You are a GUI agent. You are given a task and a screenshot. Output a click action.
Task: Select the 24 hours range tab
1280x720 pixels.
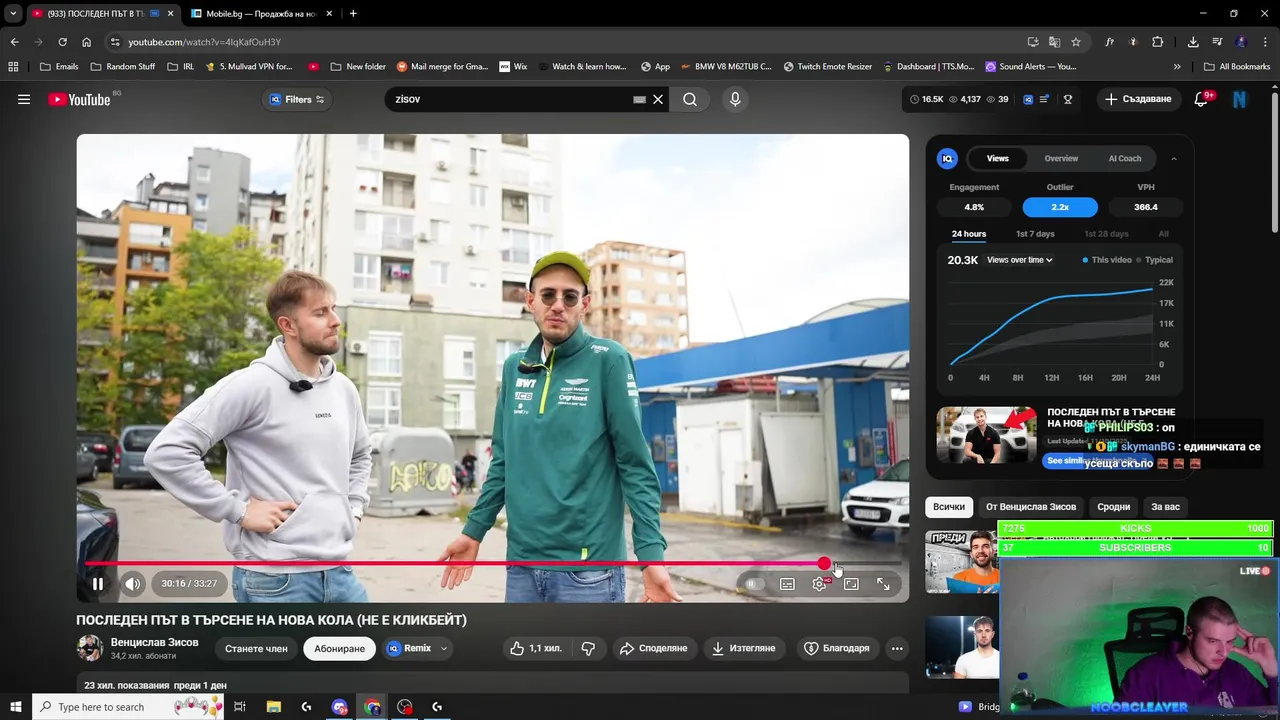(969, 234)
